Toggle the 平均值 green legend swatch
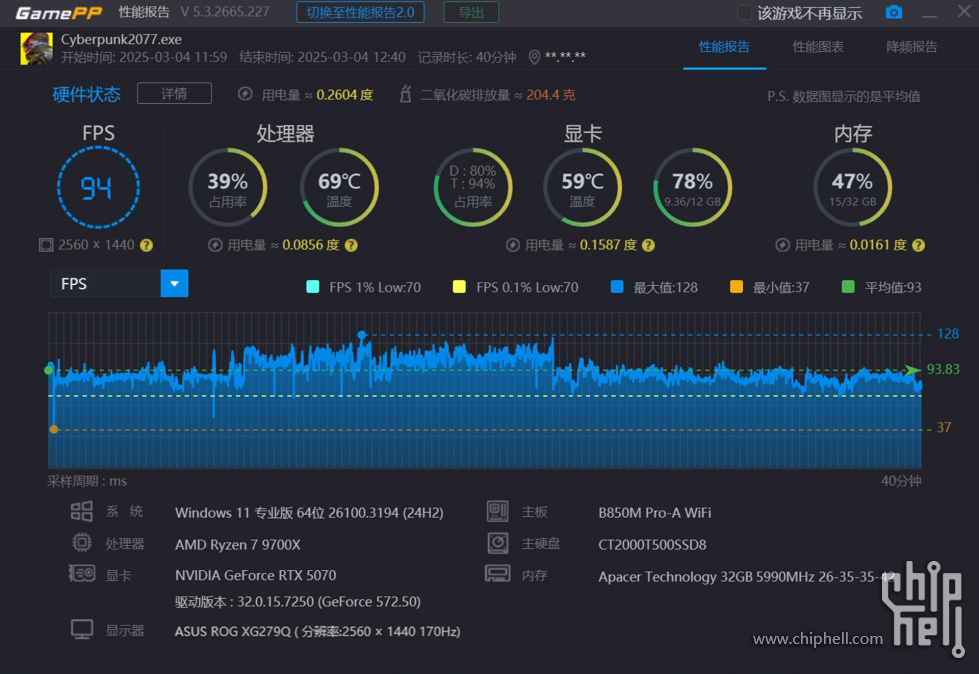979x674 pixels. 848,287
